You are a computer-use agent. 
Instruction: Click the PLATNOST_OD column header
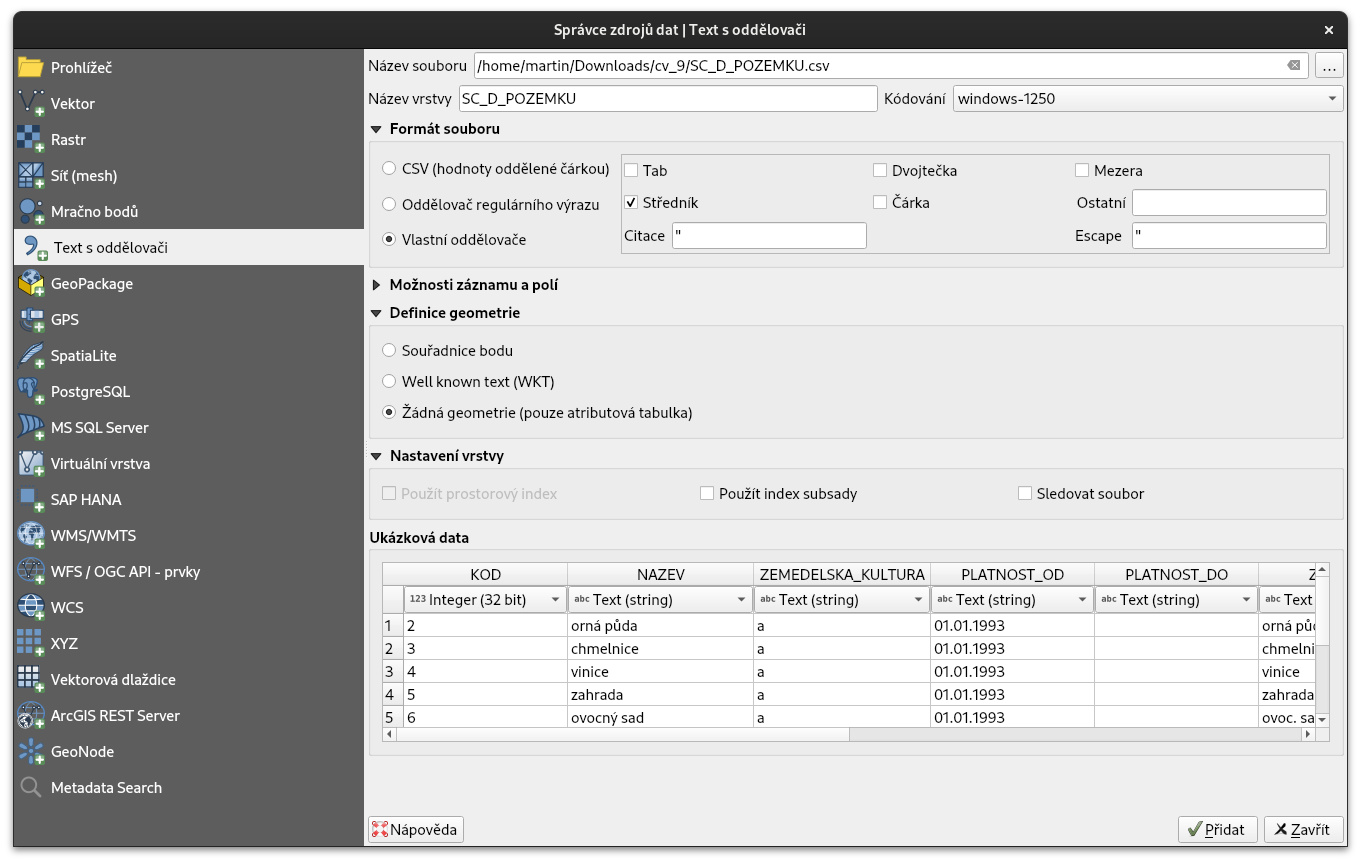pos(1012,575)
